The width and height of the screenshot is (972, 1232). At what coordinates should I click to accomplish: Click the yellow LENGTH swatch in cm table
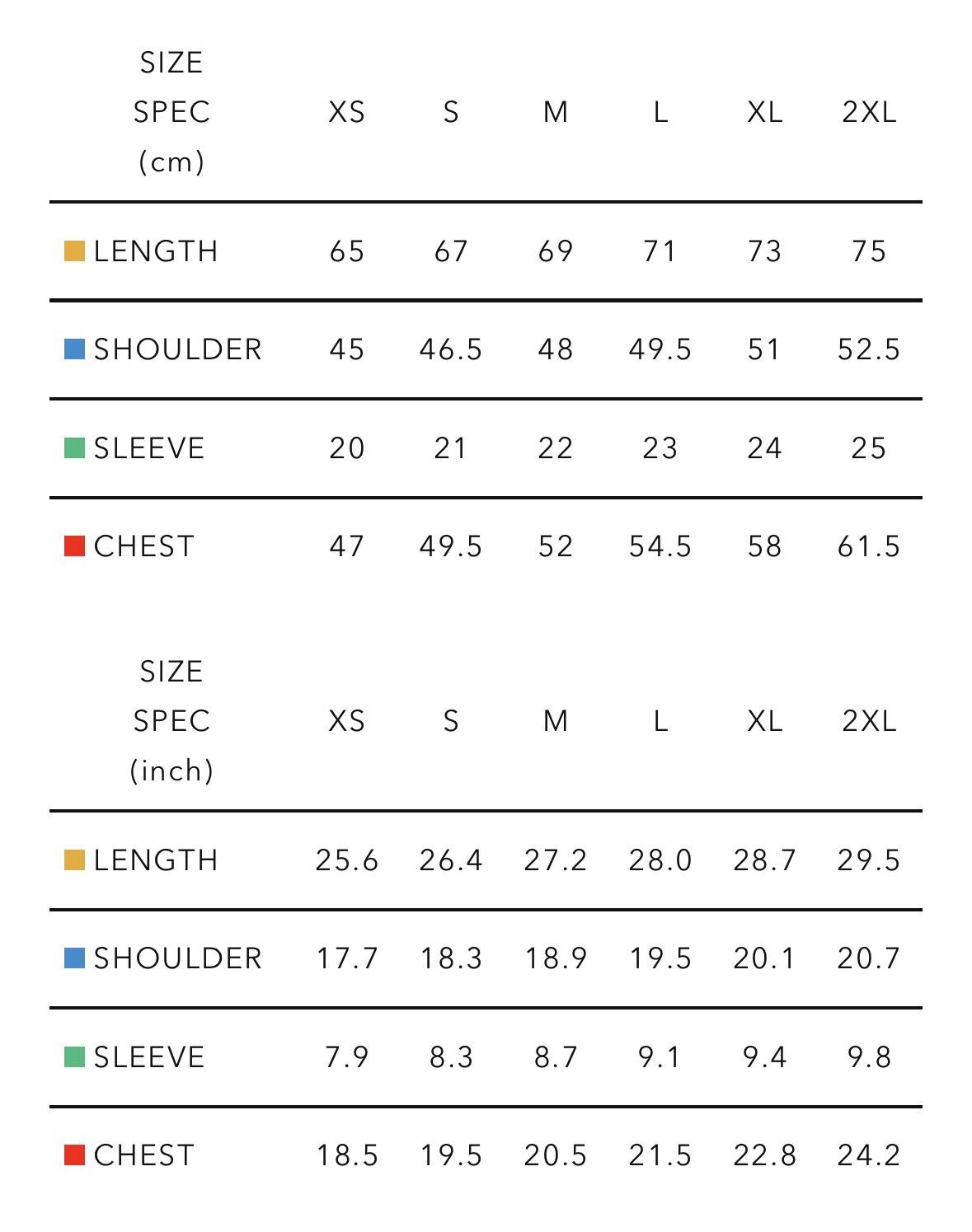tap(75, 251)
